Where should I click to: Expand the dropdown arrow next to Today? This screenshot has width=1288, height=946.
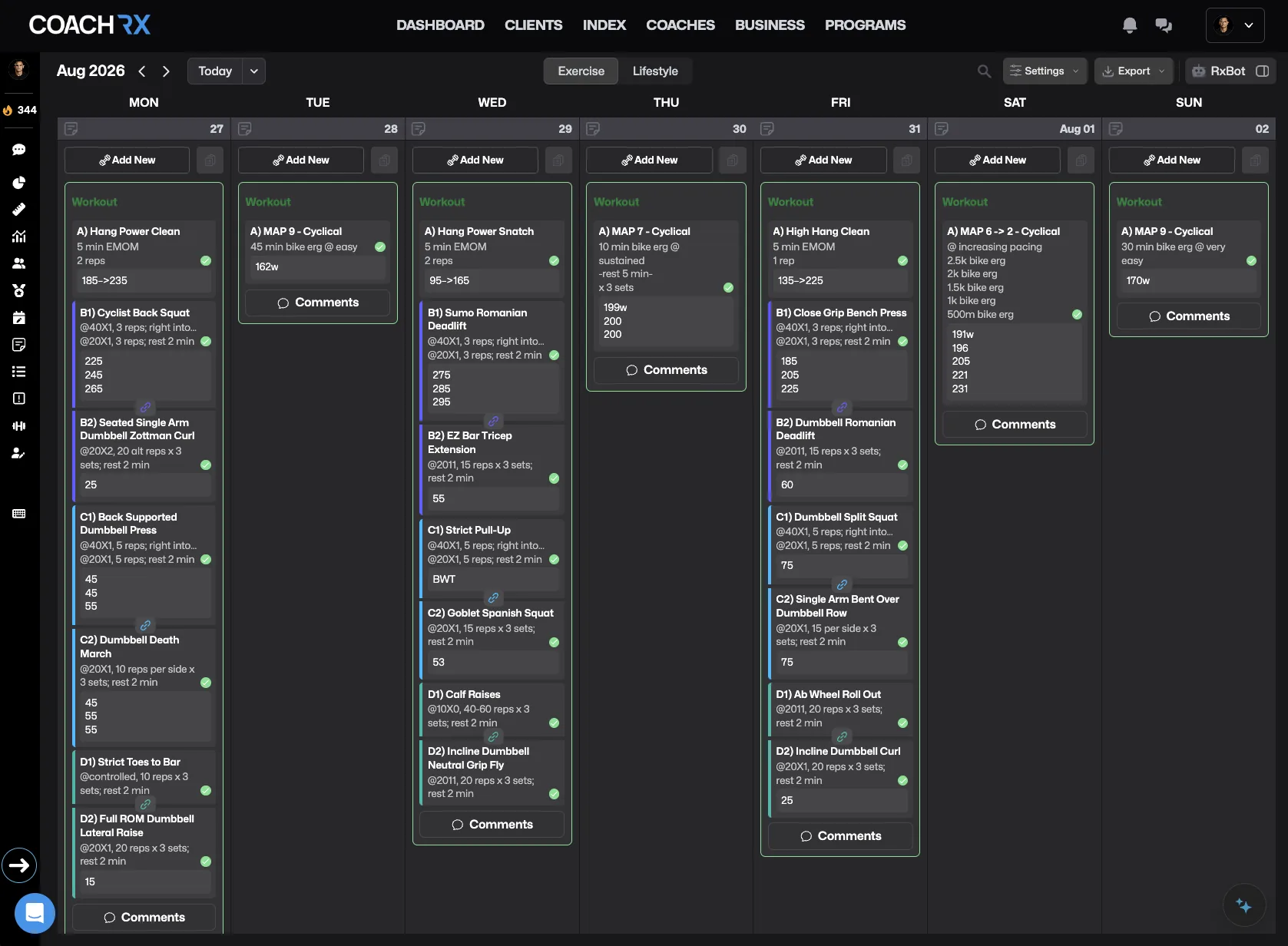pyautogui.click(x=254, y=71)
